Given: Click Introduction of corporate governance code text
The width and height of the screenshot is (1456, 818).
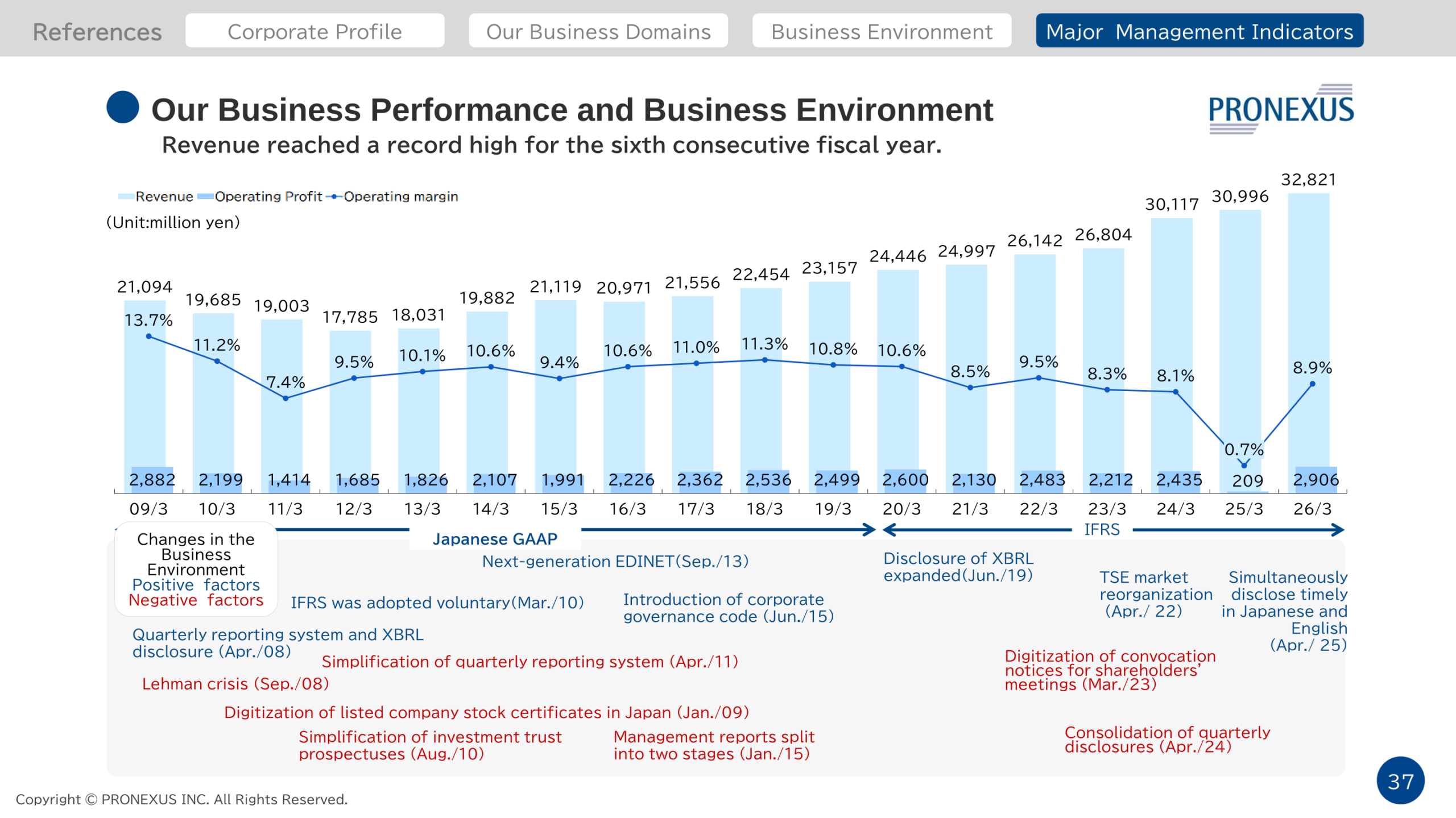Looking at the screenshot, I should point(729,608).
